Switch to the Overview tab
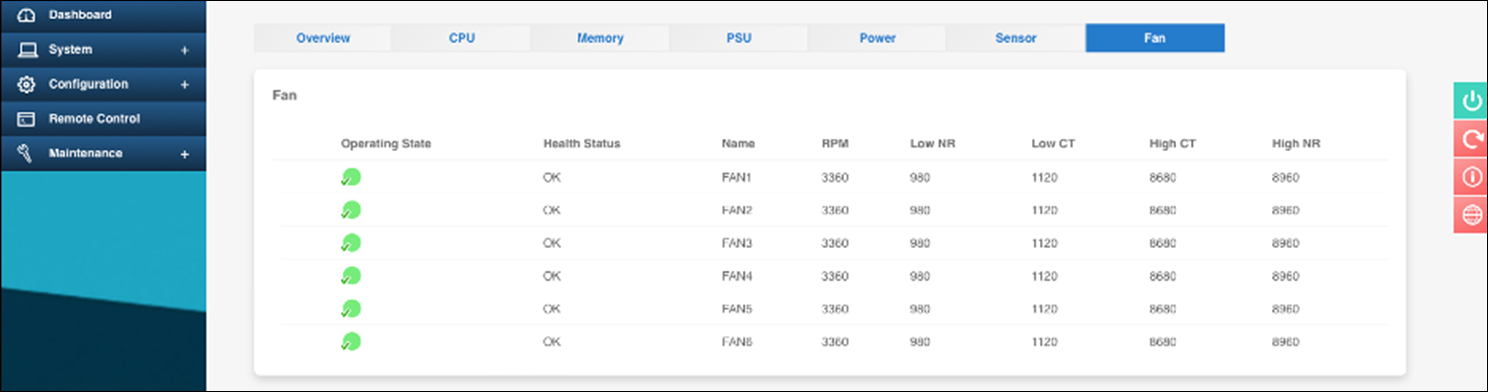The height and width of the screenshot is (392, 1488). [x=323, y=38]
